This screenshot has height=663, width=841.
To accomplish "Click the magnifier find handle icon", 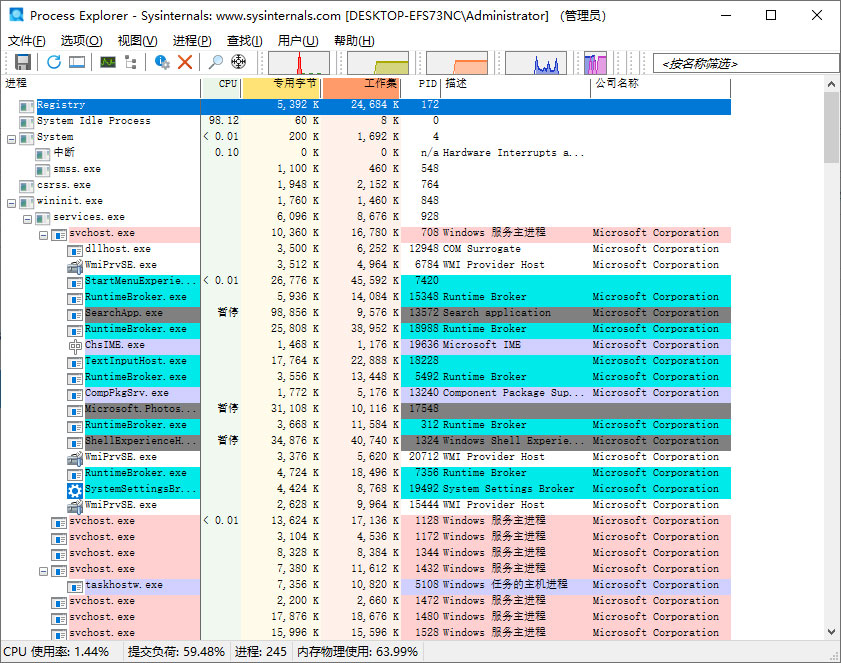I will (216, 62).
